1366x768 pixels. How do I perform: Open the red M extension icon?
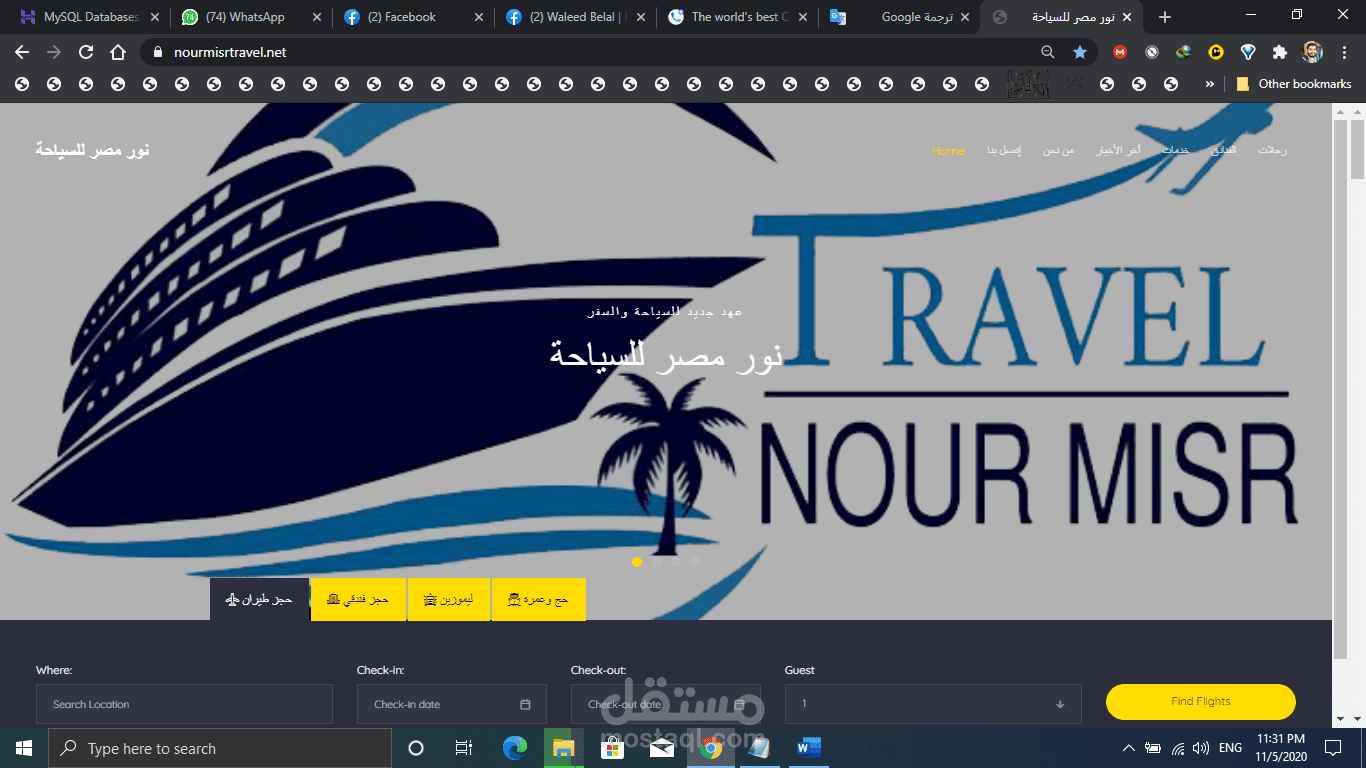tap(1120, 52)
